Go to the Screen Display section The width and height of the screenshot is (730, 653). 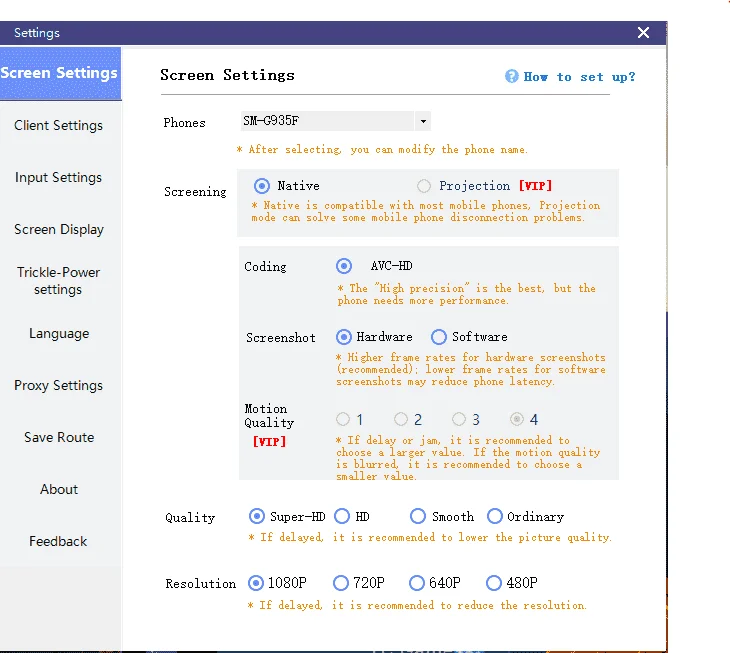59,229
